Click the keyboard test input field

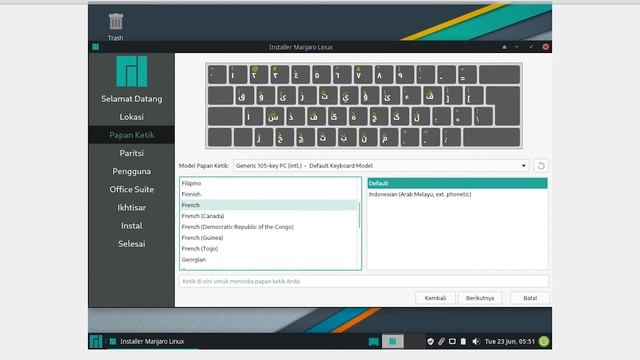tap(364, 281)
